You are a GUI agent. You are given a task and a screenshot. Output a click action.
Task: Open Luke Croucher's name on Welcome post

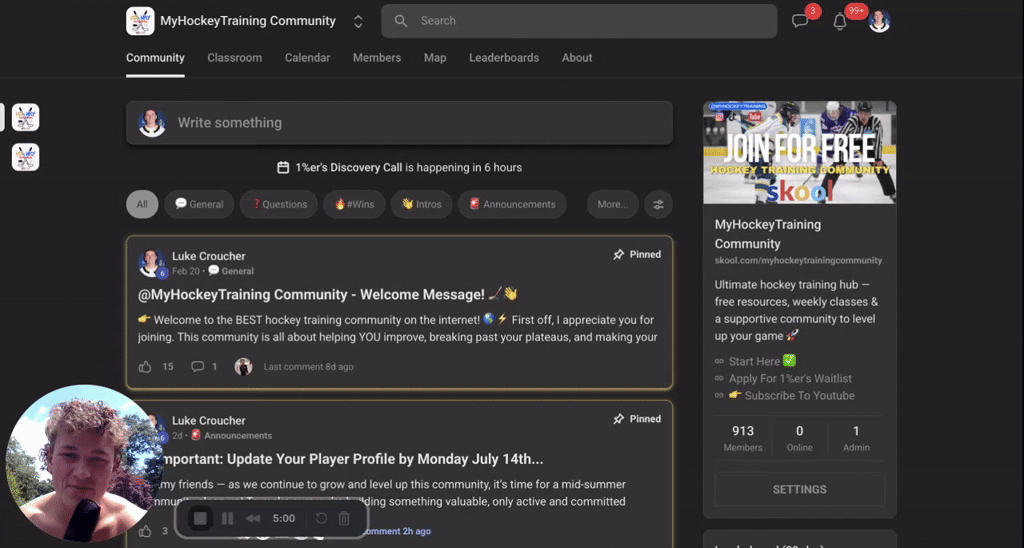click(209, 256)
